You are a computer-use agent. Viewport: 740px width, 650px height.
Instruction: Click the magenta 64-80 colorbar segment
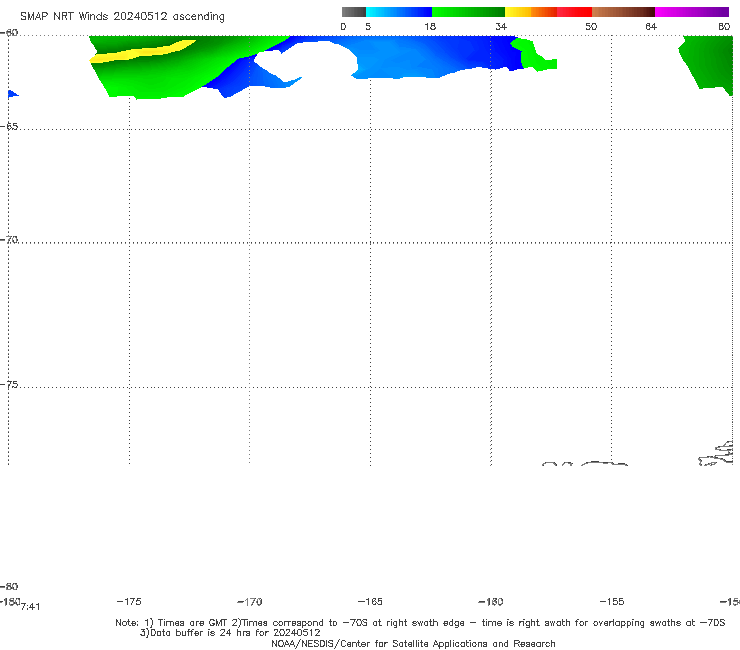pos(692,12)
